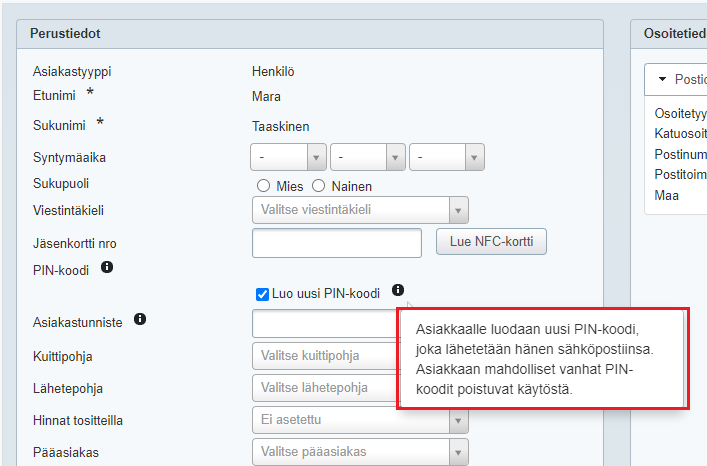Open the first Syntymäaika dropdown
707x466 pixels.
point(289,157)
